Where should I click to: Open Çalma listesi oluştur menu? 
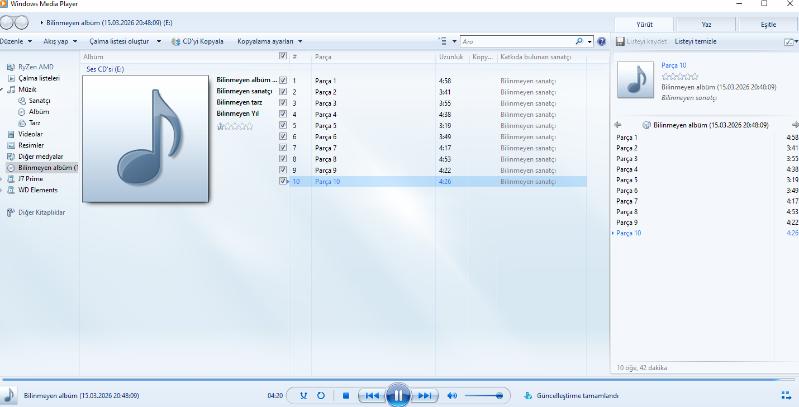coord(125,41)
